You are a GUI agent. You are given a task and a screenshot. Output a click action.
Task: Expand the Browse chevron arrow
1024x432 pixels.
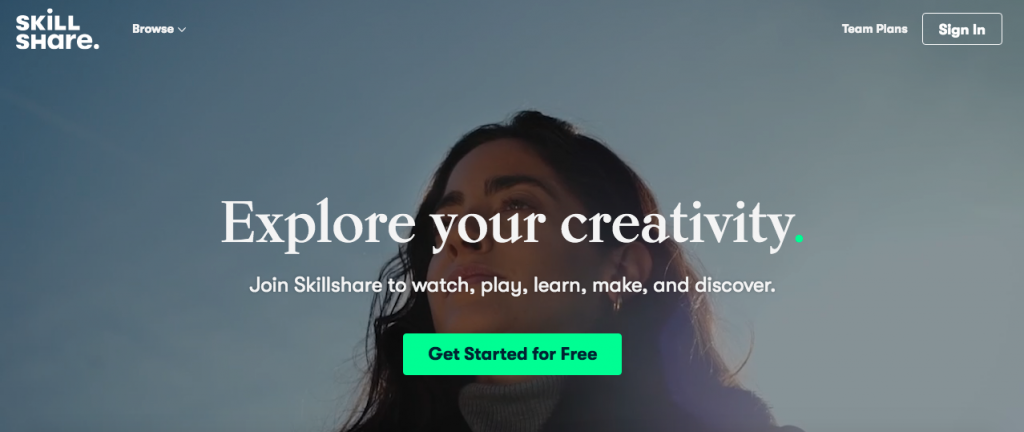(x=182, y=29)
